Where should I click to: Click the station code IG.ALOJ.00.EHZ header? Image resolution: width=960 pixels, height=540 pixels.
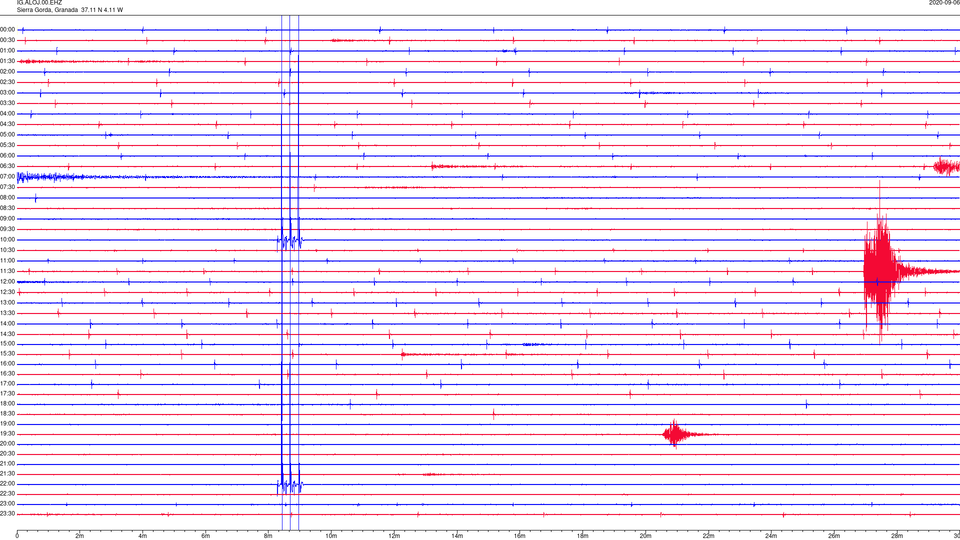pos(39,2)
